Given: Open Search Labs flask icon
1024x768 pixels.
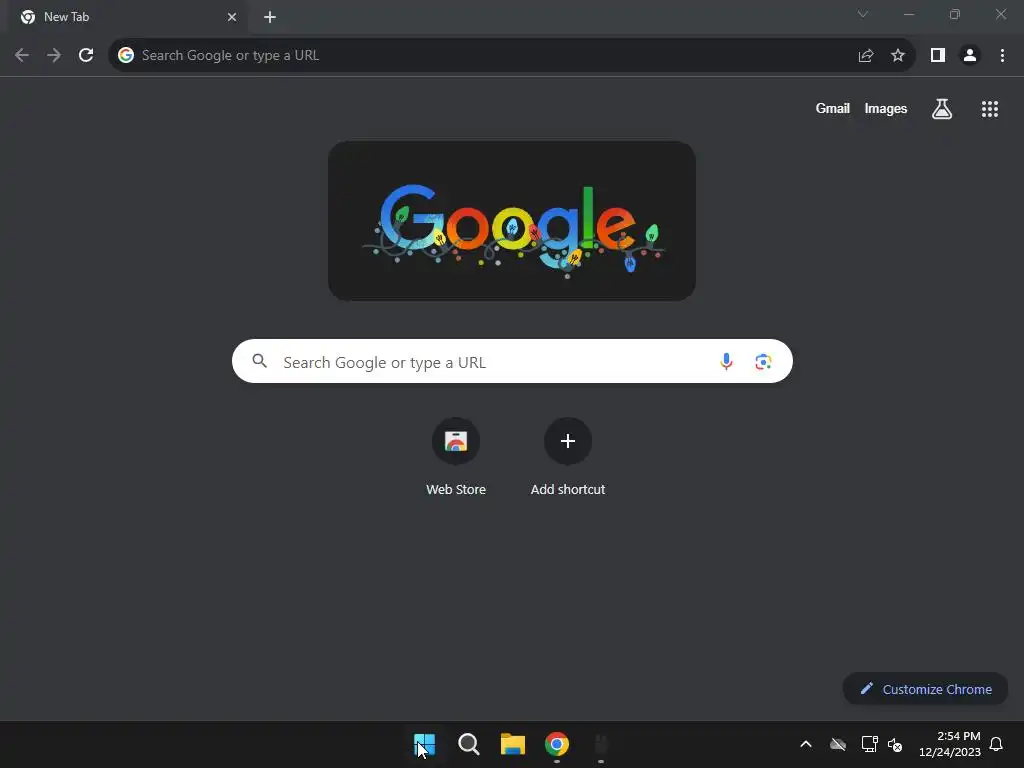Looking at the screenshot, I should click(x=942, y=108).
